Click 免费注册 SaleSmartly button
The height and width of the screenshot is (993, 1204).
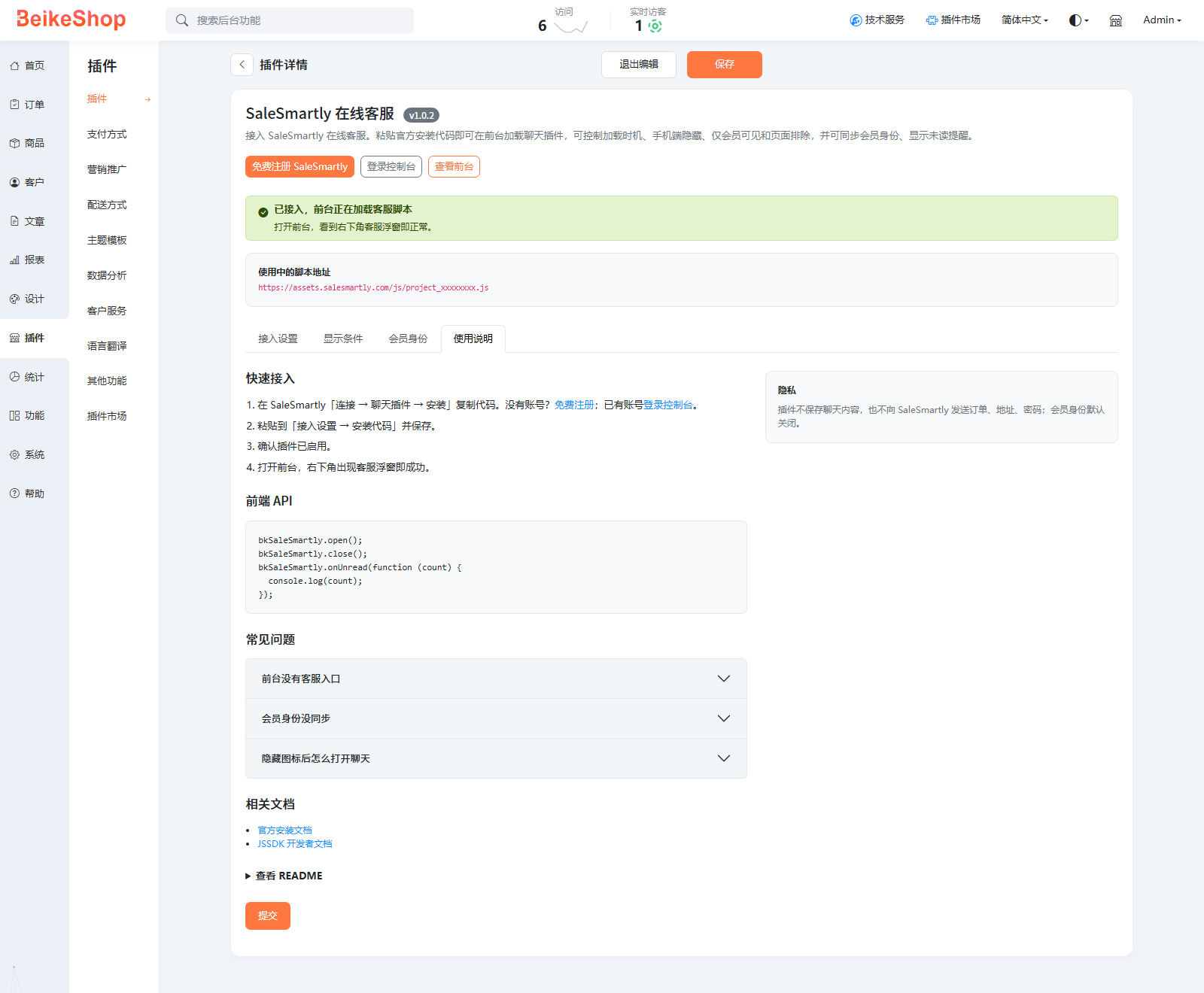pyautogui.click(x=299, y=166)
